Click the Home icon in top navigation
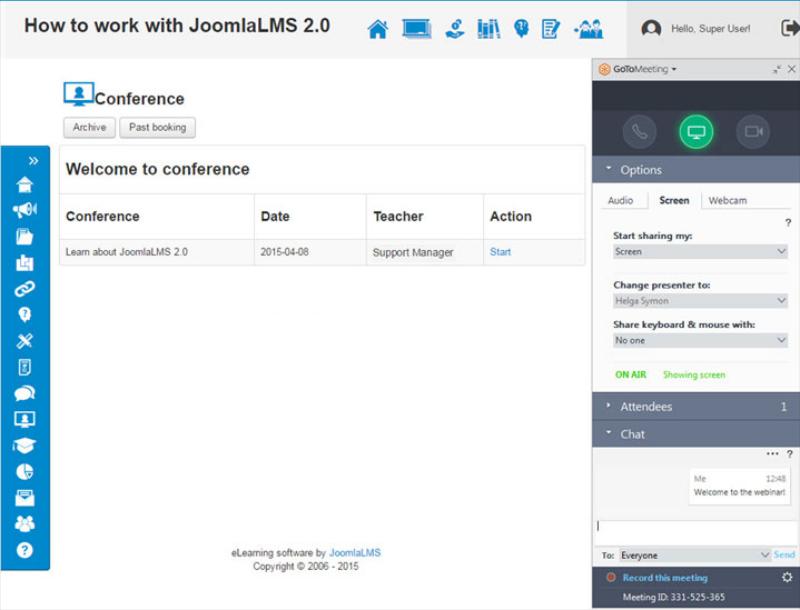800x610 pixels. (x=378, y=29)
